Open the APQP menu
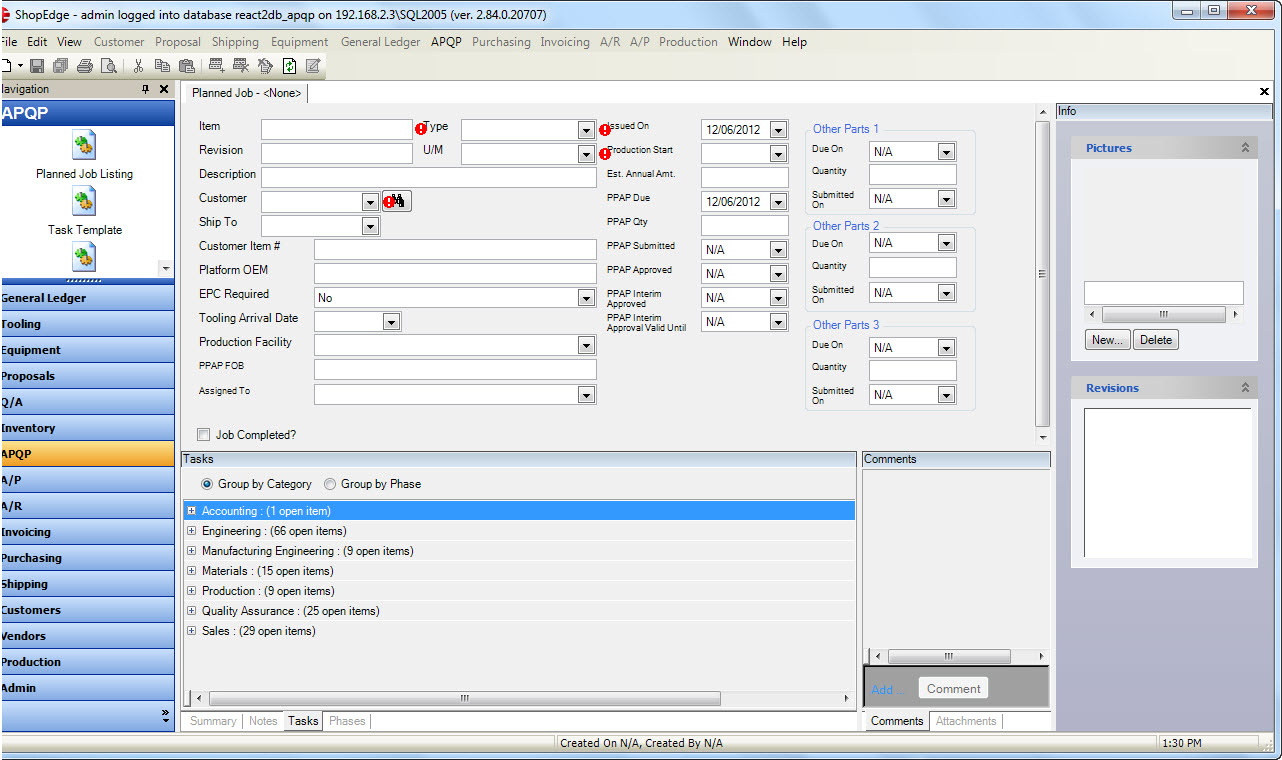 (446, 42)
